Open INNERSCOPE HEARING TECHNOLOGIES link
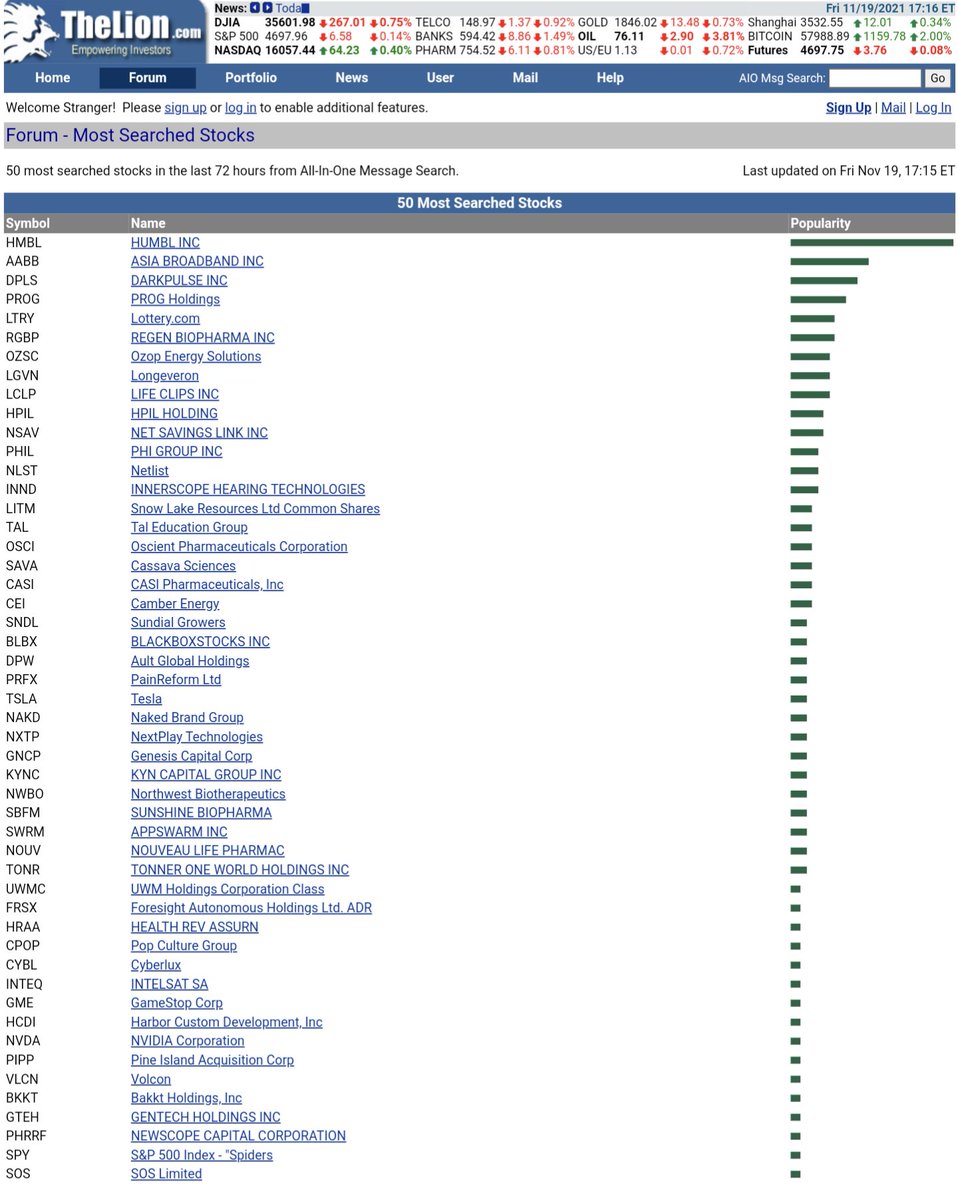The width and height of the screenshot is (958, 1200). [248, 490]
